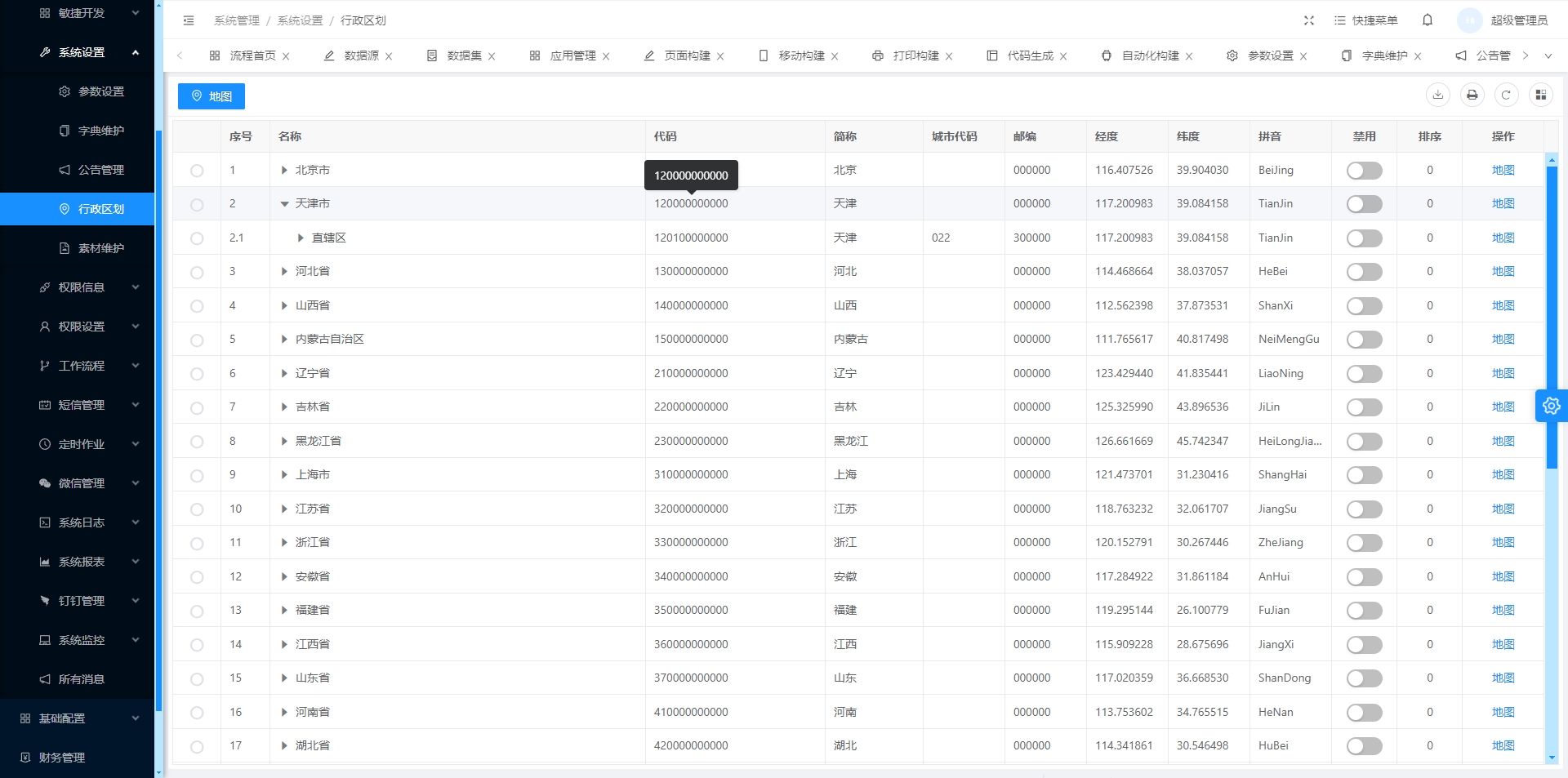This screenshot has height=778, width=1568.
Task: Open 地图 link for 浙江省 row
Action: coord(1503,542)
